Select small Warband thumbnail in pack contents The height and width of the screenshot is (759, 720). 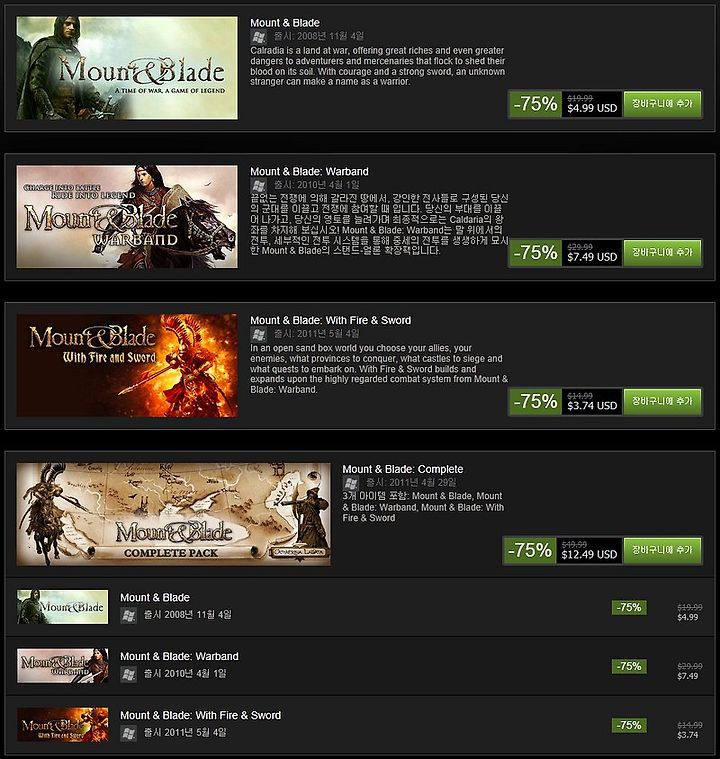point(62,666)
